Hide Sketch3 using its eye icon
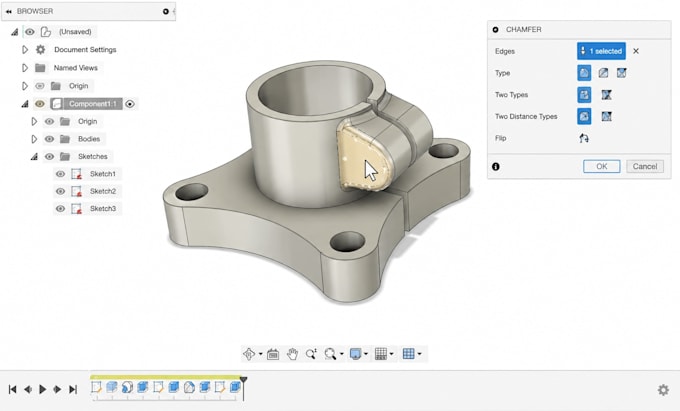 click(60, 209)
